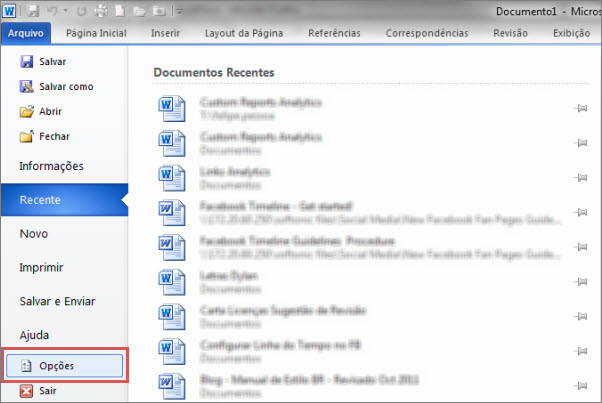Click Sair to exit Word
The width and height of the screenshot is (602, 403).
[64, 391]
